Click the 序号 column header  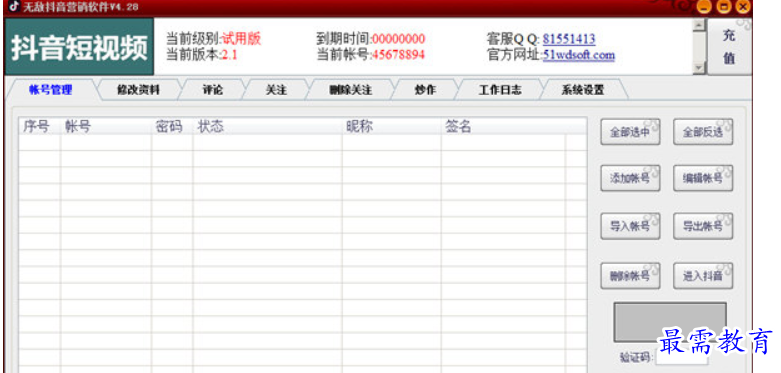[x=39, y=126]
